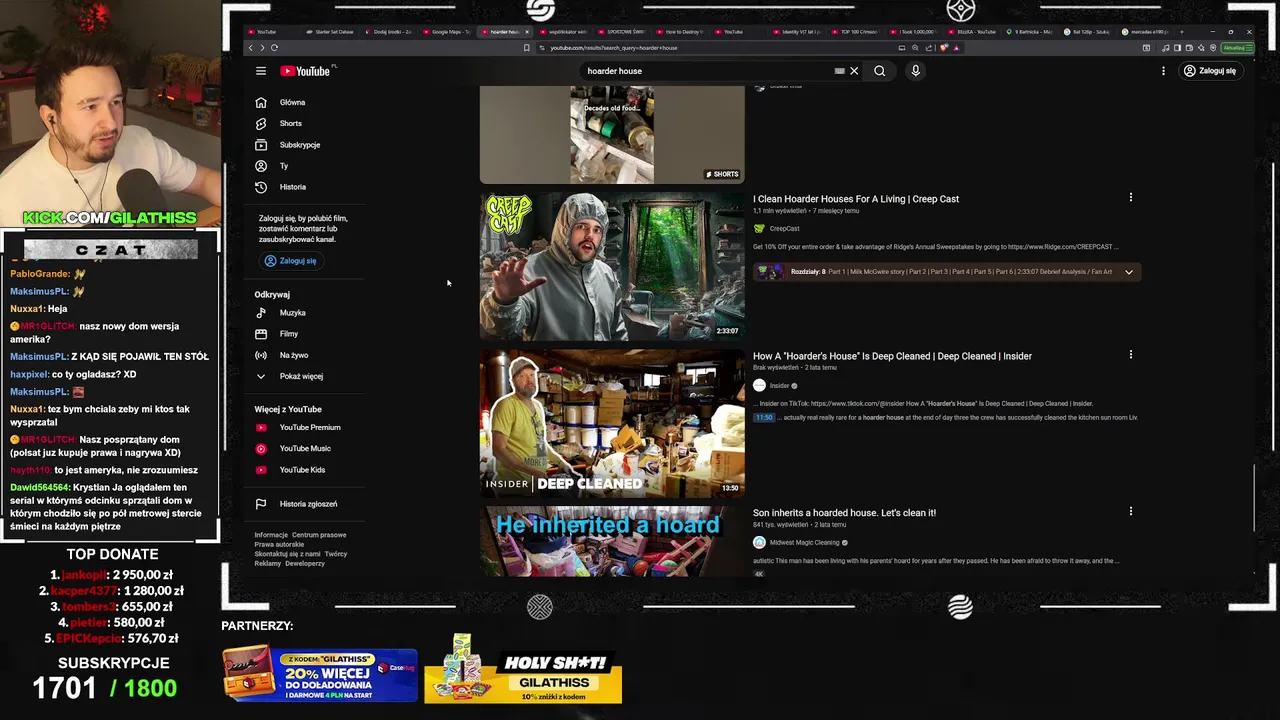This screenshot has width=1280, height=720.
Task: Click the browser back arrow
Action: click(250, 48)
